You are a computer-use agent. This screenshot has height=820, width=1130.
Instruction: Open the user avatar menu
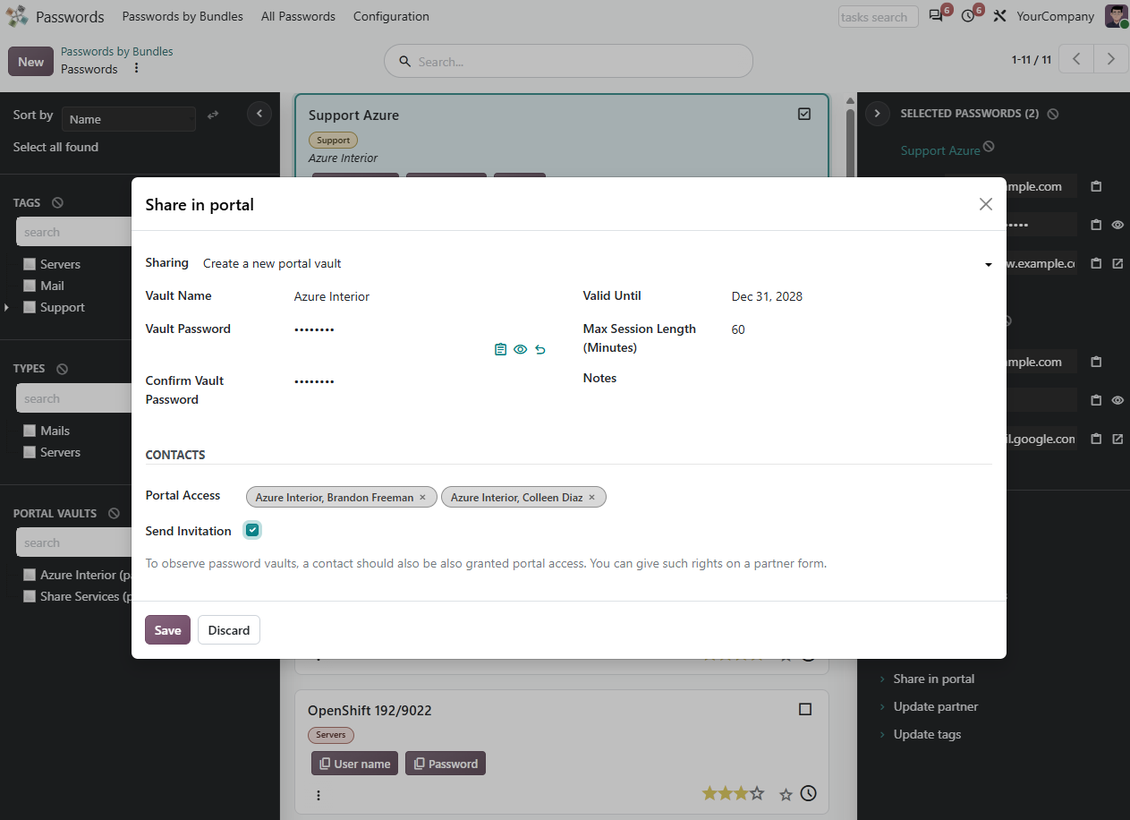click(x=1116, y=16)
